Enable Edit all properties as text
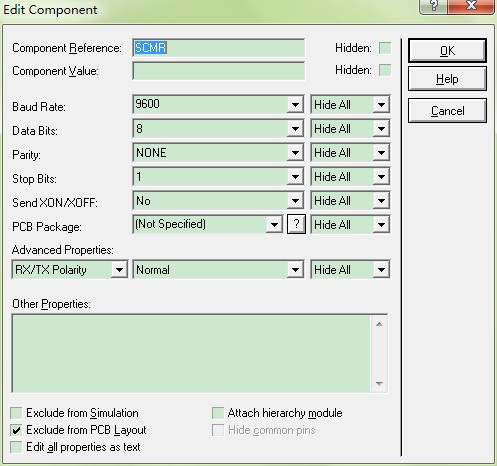The image size is (497, 466). [x=16, y=447]
